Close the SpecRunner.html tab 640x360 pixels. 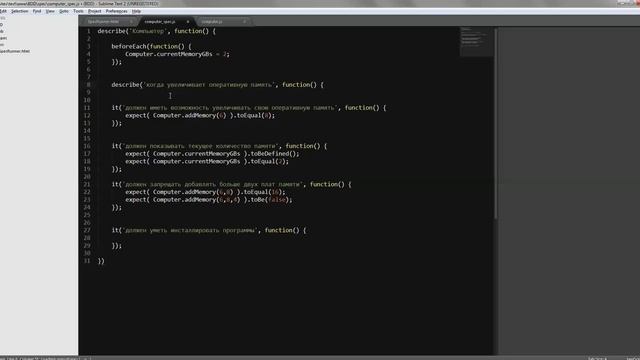coord(131,22)
